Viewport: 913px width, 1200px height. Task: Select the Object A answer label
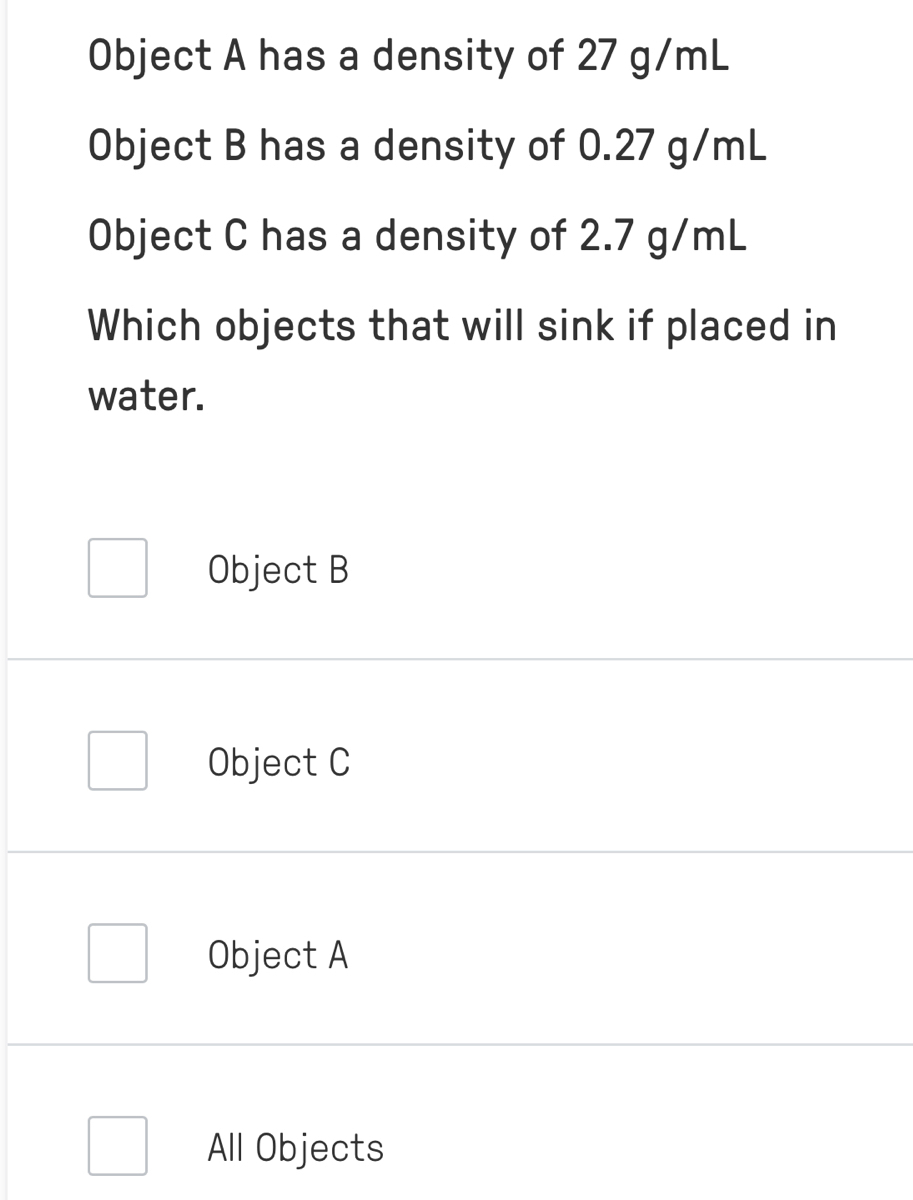point(278,956)
